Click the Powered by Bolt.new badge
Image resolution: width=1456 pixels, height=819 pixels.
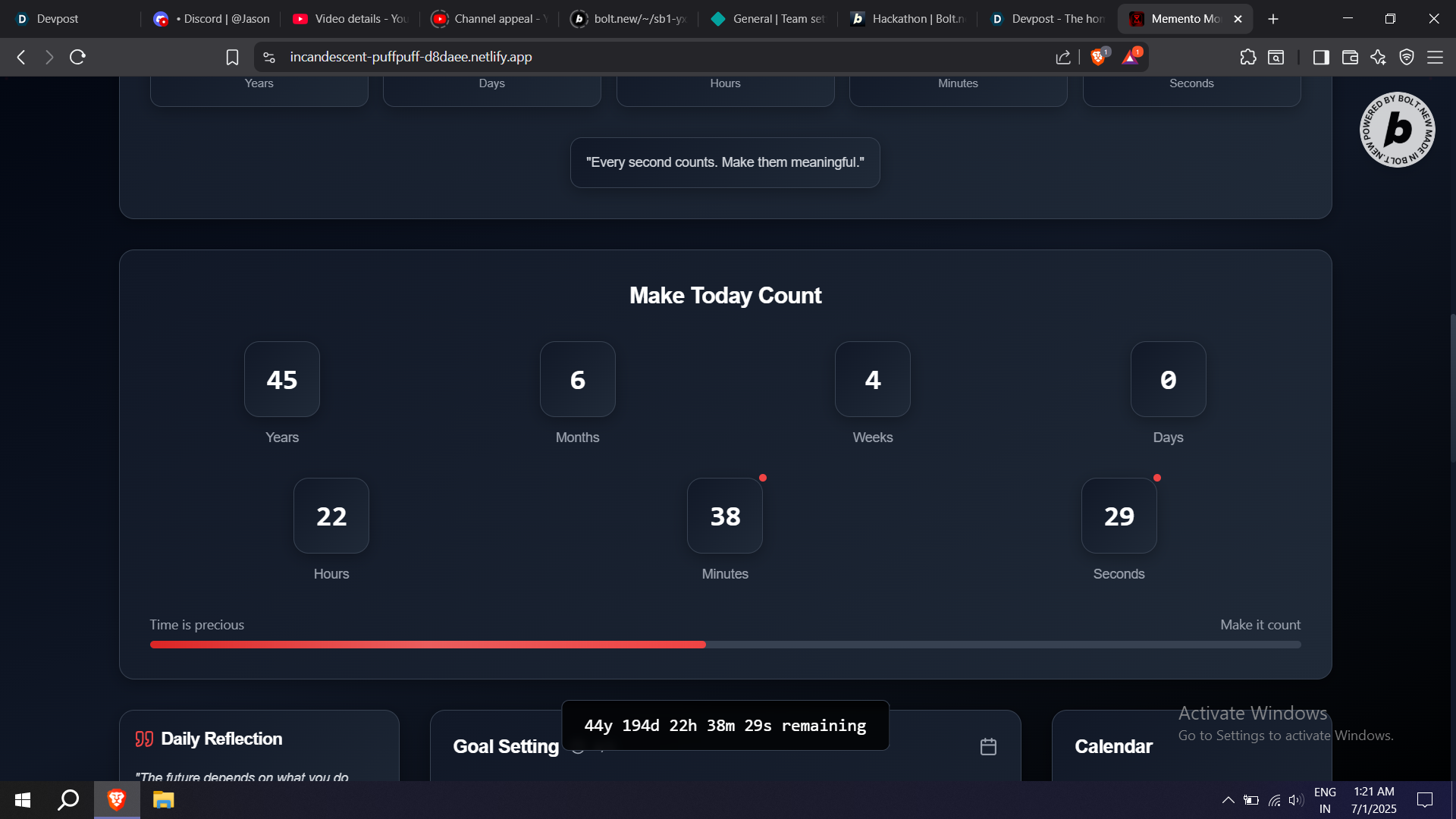pyautogui.click(x=1397, y=130)
